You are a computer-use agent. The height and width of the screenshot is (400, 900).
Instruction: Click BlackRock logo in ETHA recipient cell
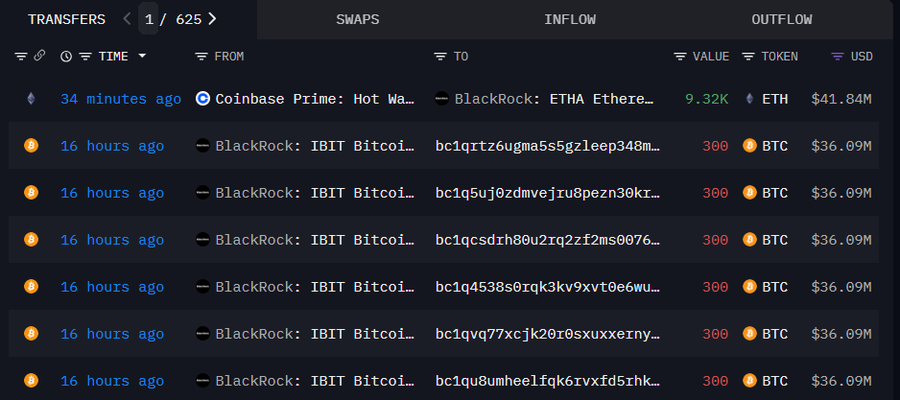point(442,99)
